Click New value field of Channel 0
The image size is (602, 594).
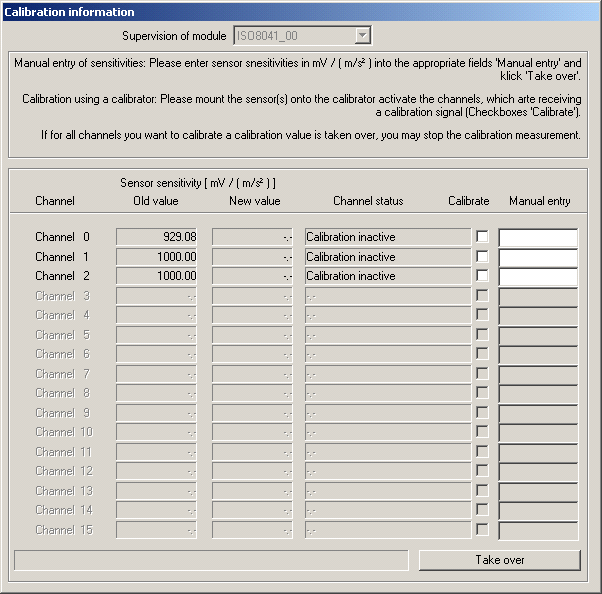(252, 237)
